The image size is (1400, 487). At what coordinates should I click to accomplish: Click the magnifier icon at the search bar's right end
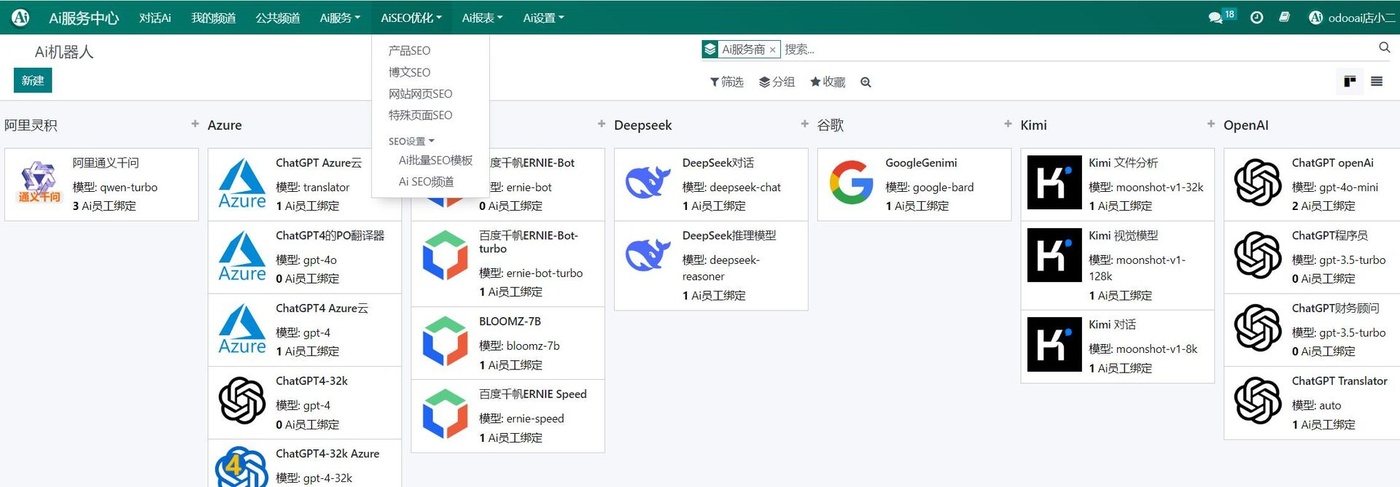pyautogui.click(x=1385, y=48)
